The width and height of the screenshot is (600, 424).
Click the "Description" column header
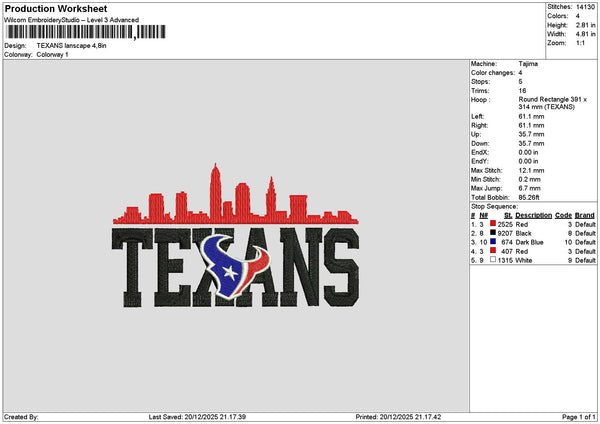pyautogui.click(x=533, y=215)
